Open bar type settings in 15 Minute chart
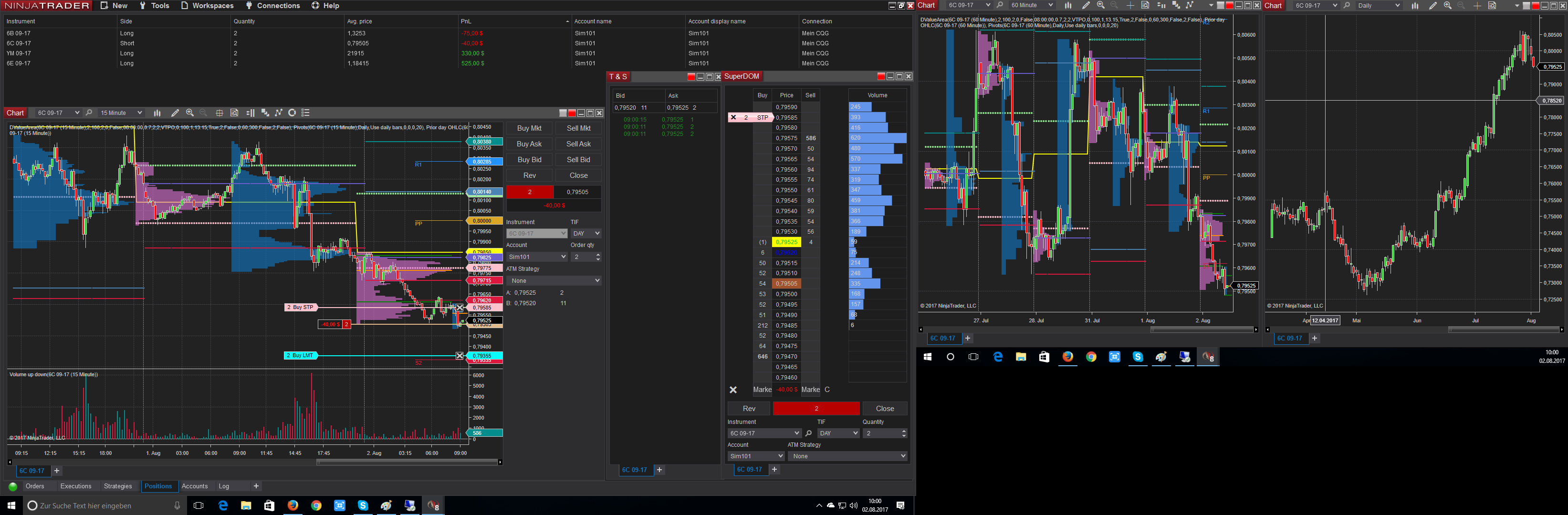The width and height of the screenshot is (1568, 515). 157,113
